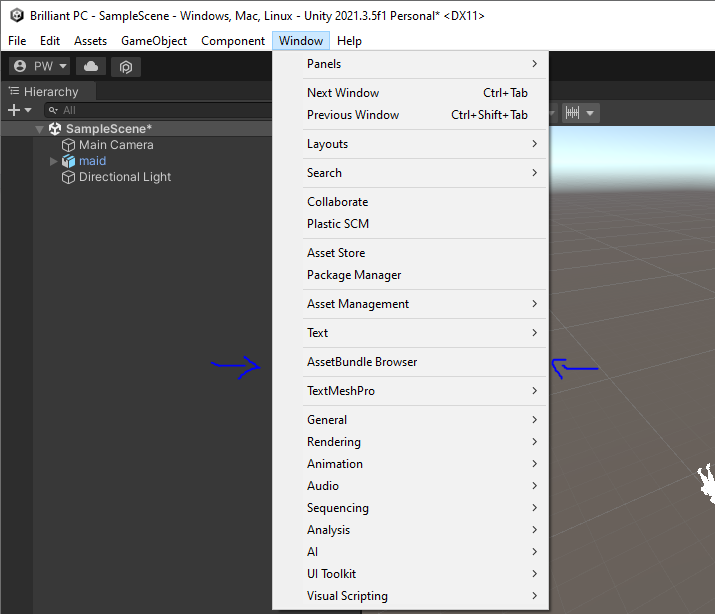The width and height of the screenshot is (715, 614).
Task: Open Package Manager
Action: (410, 275)
